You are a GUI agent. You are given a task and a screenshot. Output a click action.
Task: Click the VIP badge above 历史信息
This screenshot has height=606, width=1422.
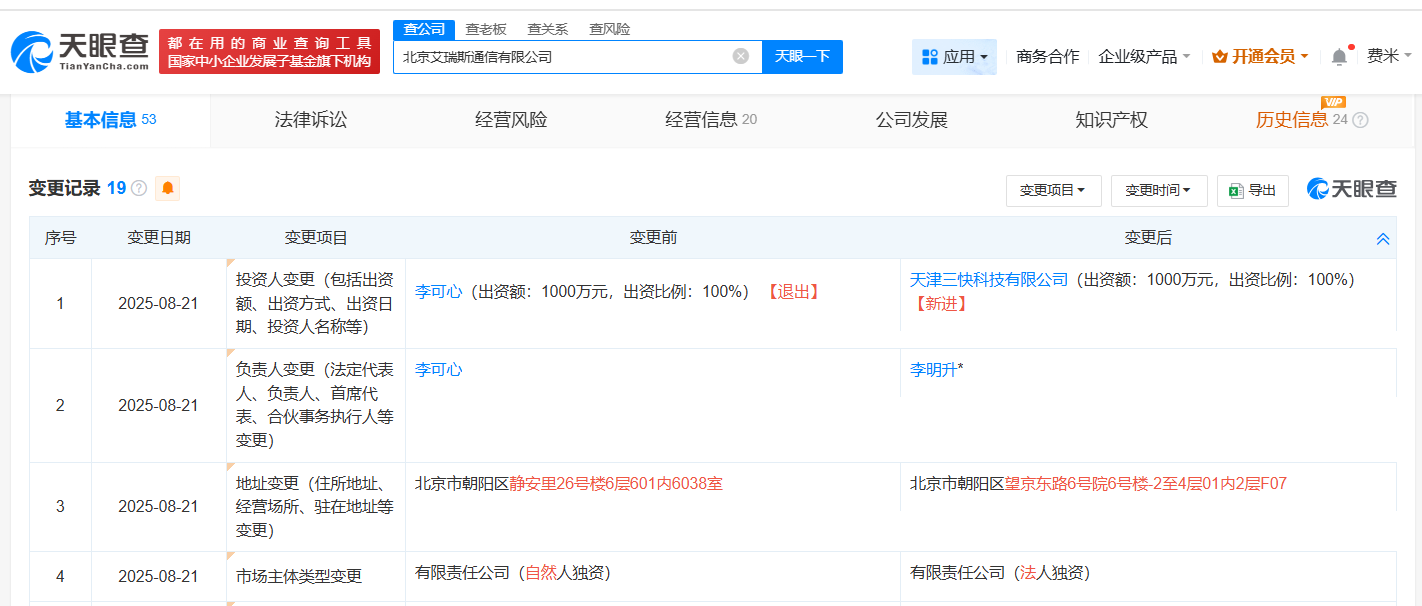pos(1334,102)
